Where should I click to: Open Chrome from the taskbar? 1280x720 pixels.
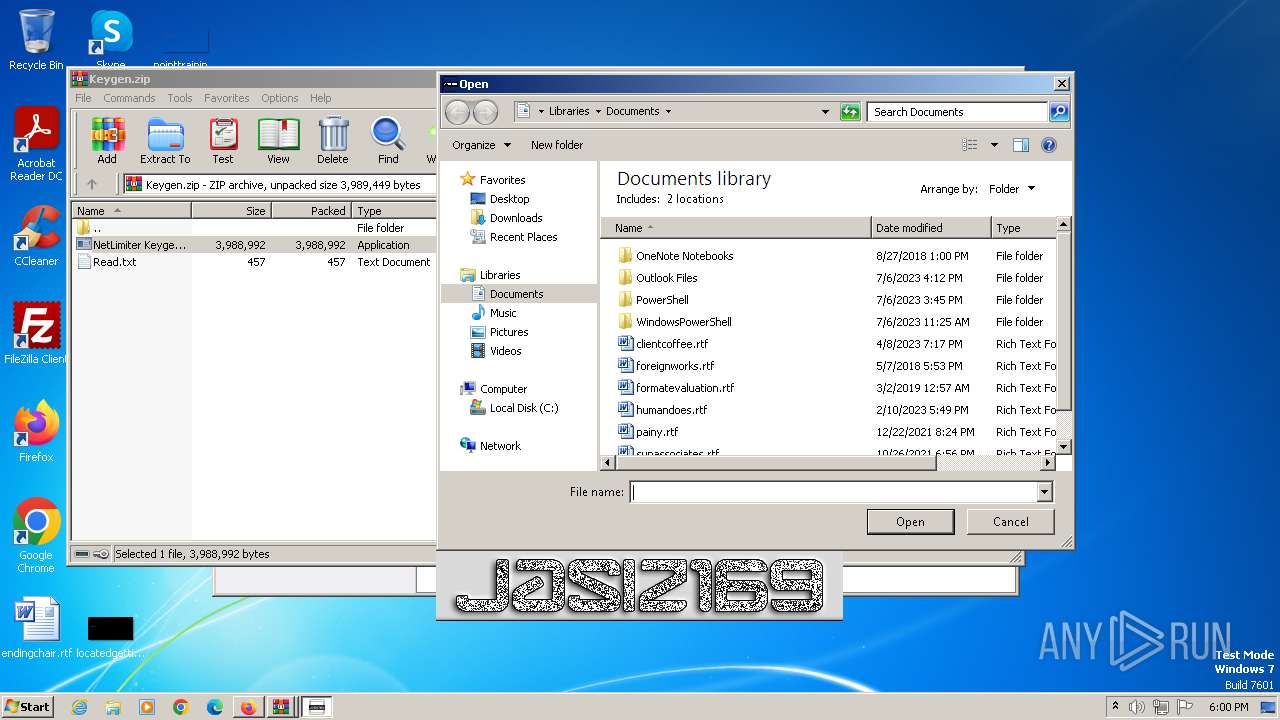pyautogui.click(x=181, y=707)
